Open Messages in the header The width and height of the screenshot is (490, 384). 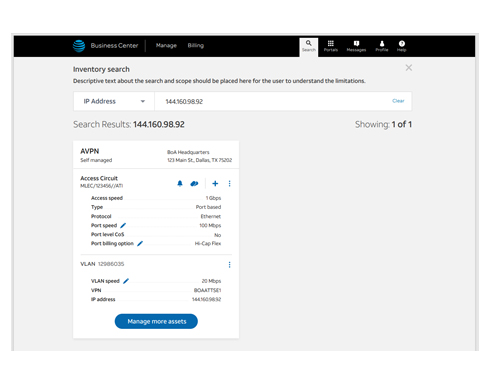point(356,46)
